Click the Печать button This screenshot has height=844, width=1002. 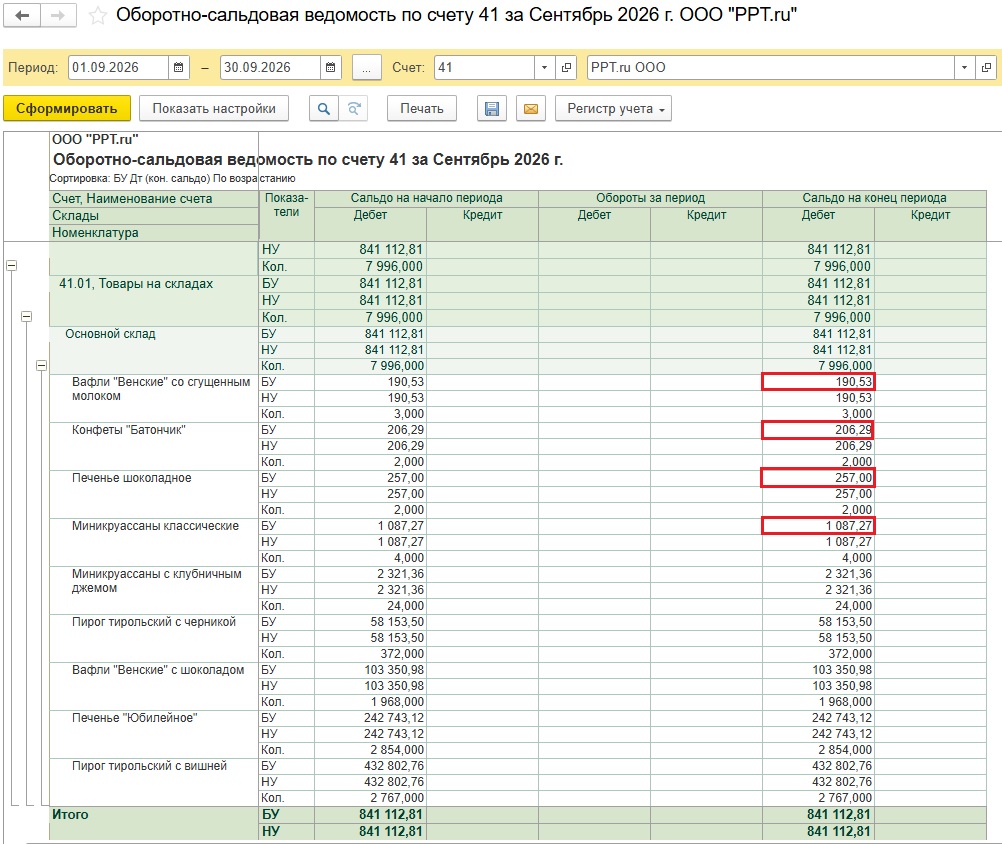click(x=422, y=109)
